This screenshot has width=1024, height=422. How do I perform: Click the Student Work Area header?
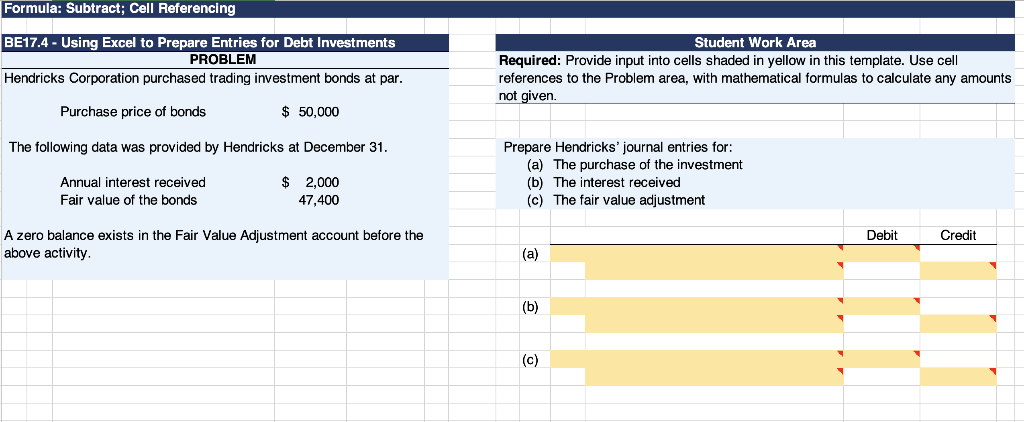coord(756,43)
